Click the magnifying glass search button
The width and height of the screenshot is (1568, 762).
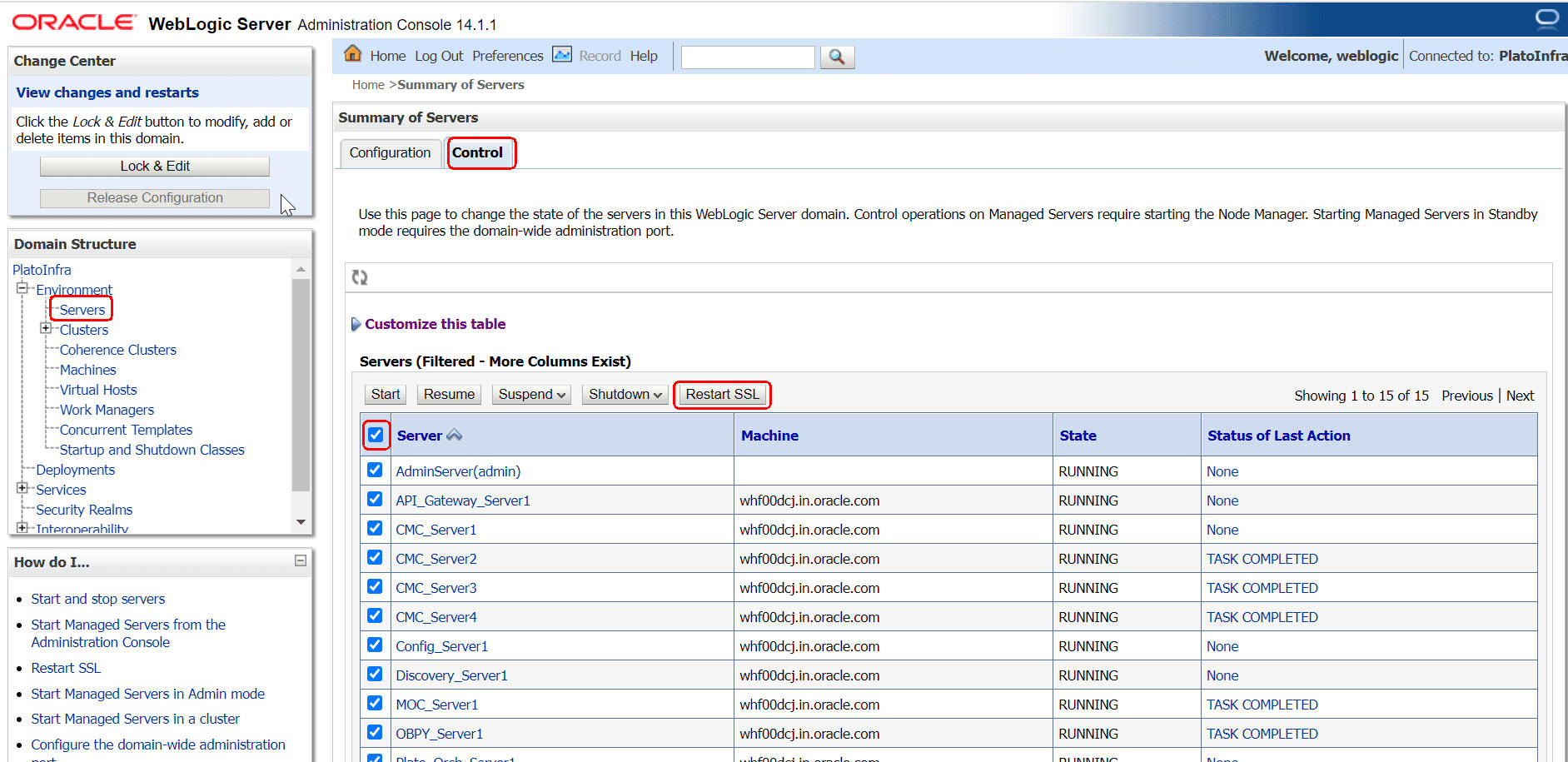tap(837, 57)
